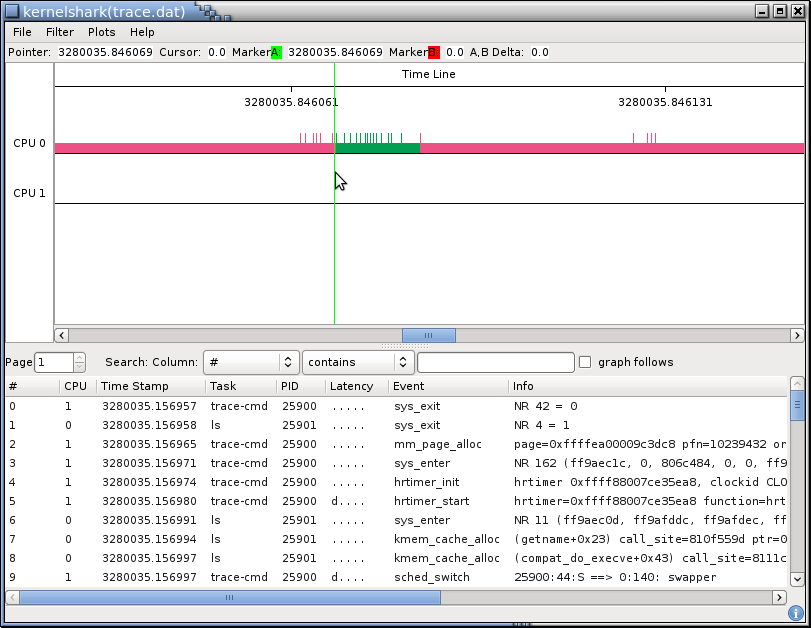Open the File menu
This screenshot has width=811, height=628.
click(22, 32)
